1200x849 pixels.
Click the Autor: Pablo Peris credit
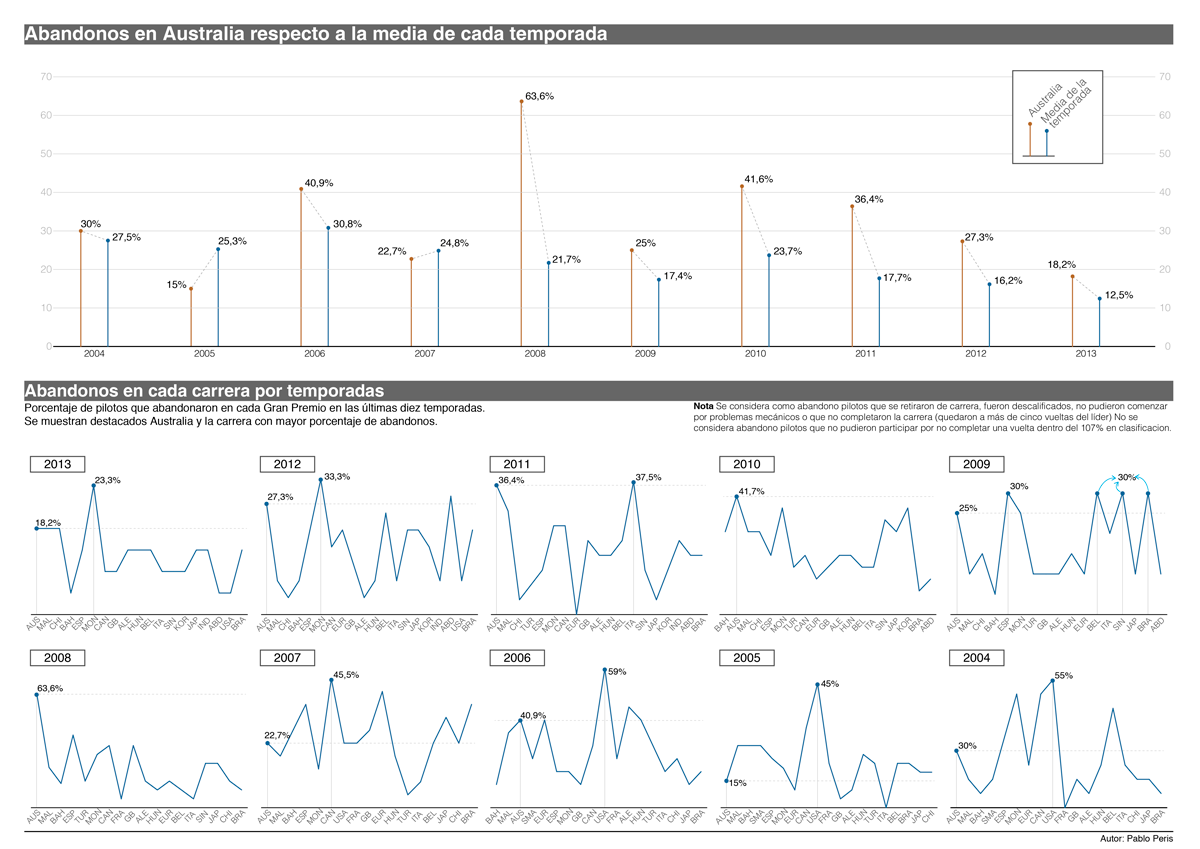(1138, 839)
